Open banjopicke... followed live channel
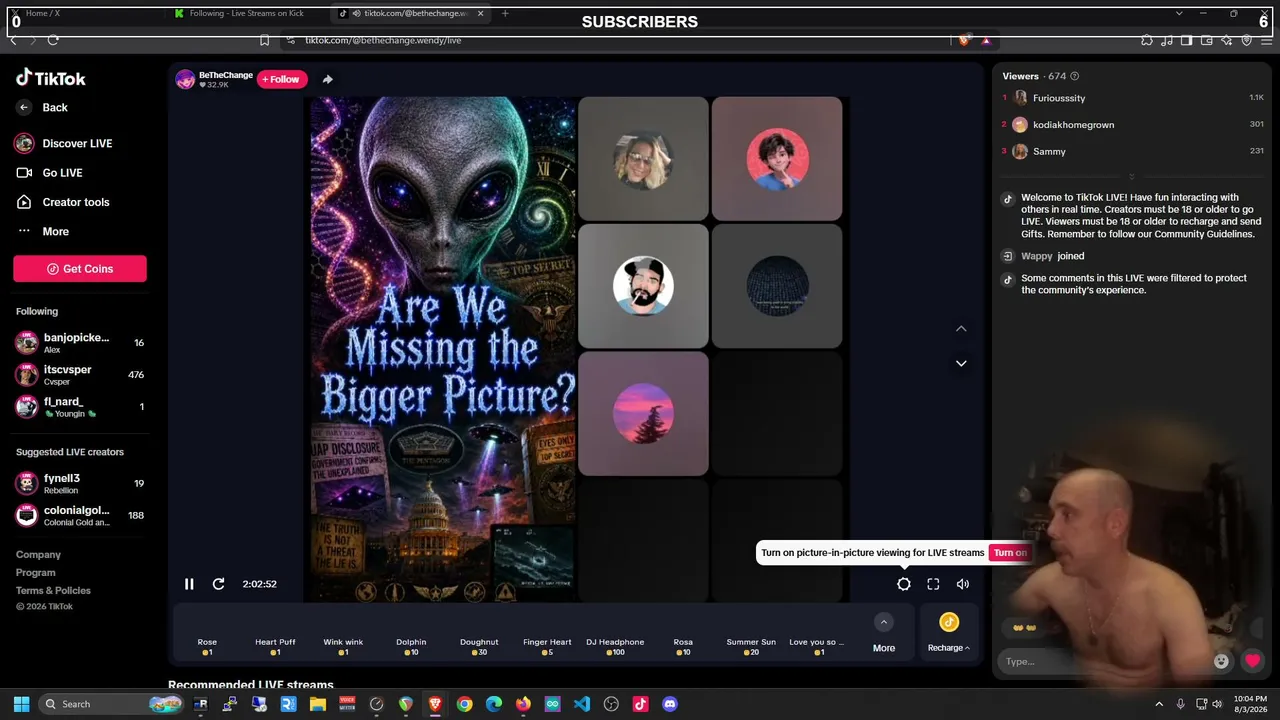Screen dimensions: 1280x720 80,343
